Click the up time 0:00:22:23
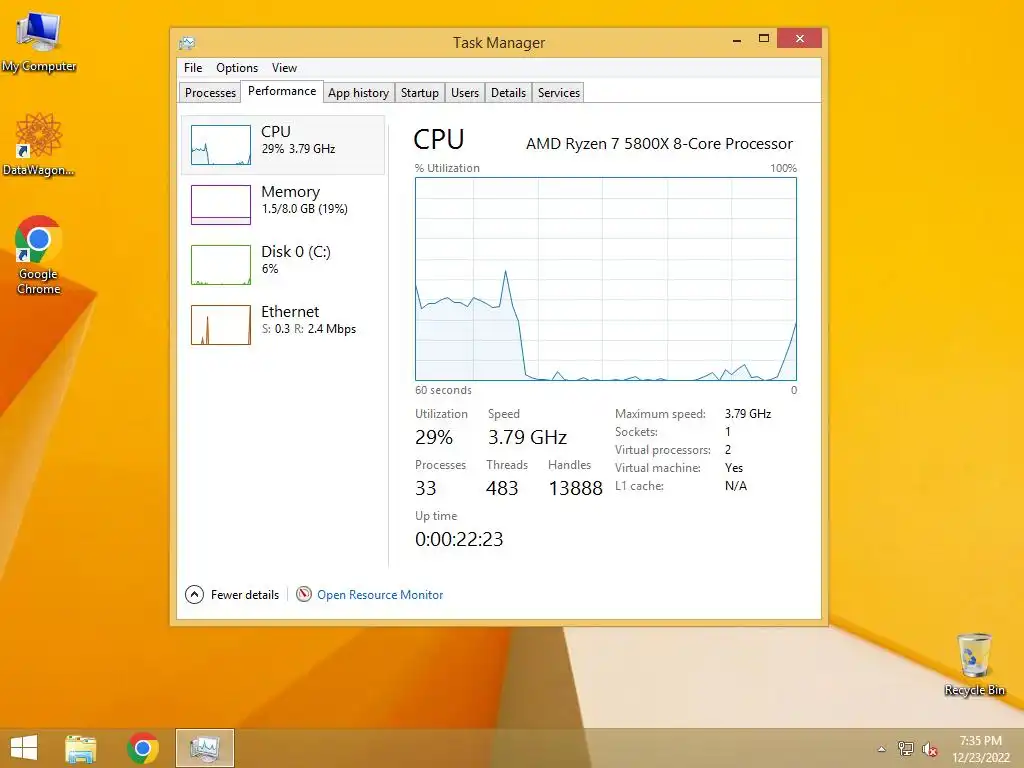Image resolution: width=1024 pixels, height=768 pixels. point(459,539)
